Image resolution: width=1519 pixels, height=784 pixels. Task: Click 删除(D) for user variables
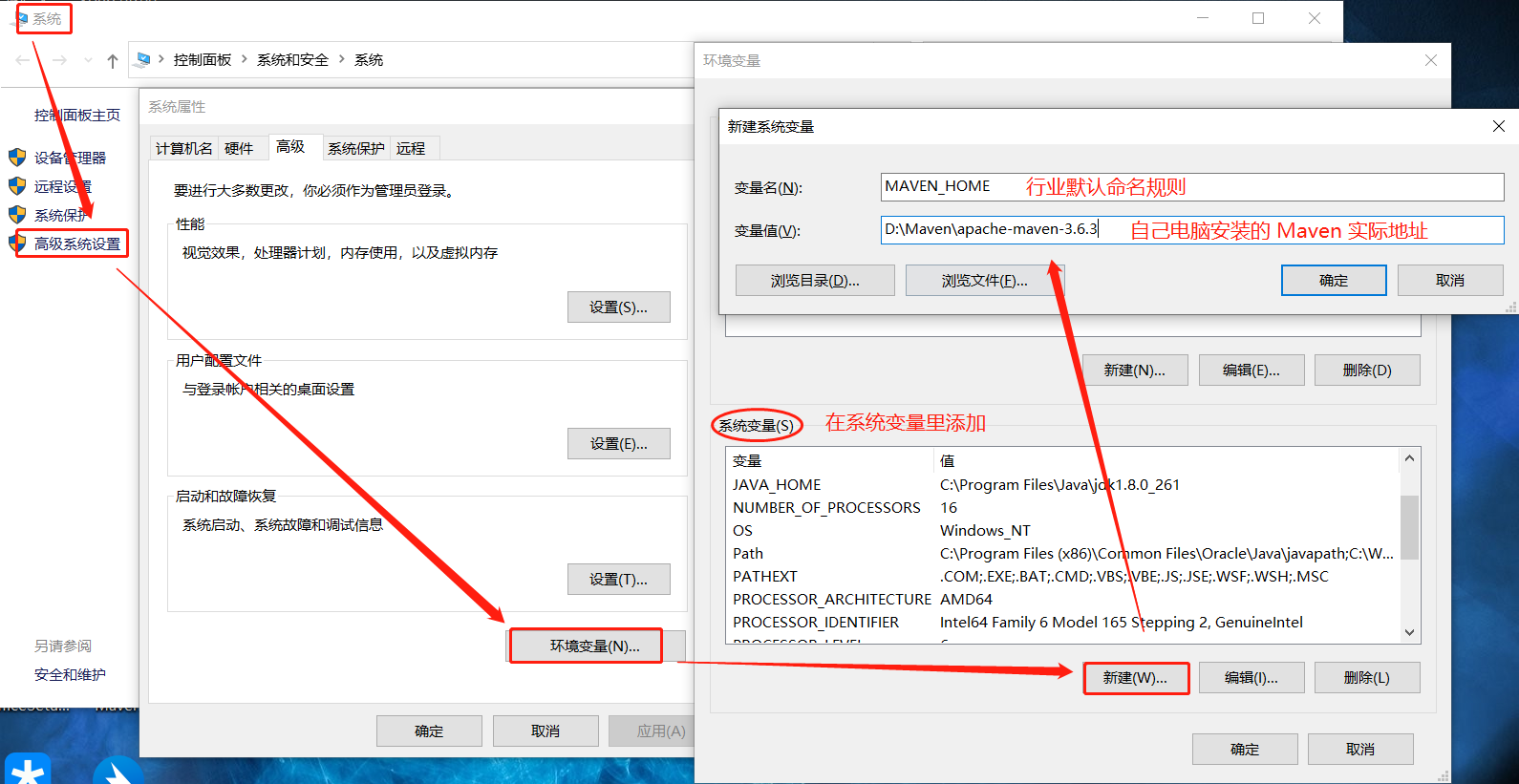tap(1367, 370)
